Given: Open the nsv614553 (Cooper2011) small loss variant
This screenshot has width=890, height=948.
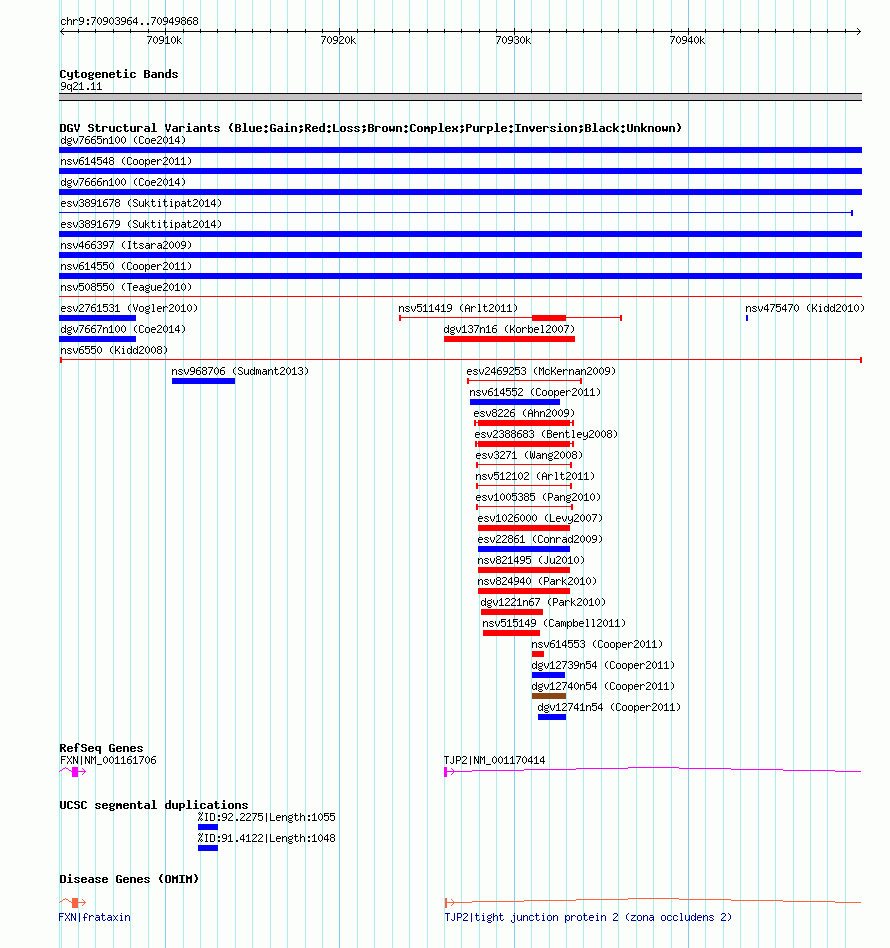Looking at the screenshot, I should point(538,654).
